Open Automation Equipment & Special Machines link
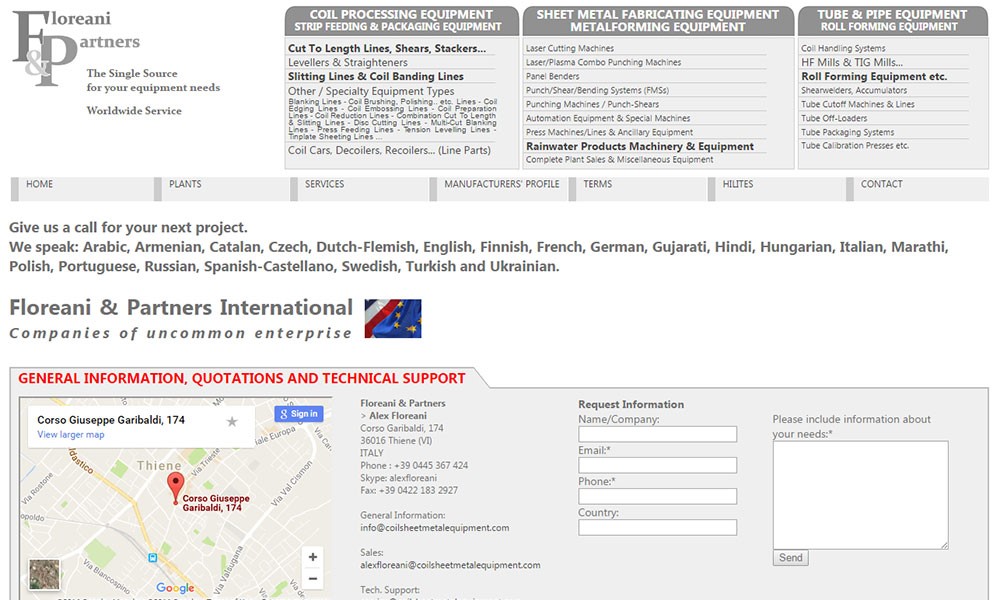 [x=608, y=119]
